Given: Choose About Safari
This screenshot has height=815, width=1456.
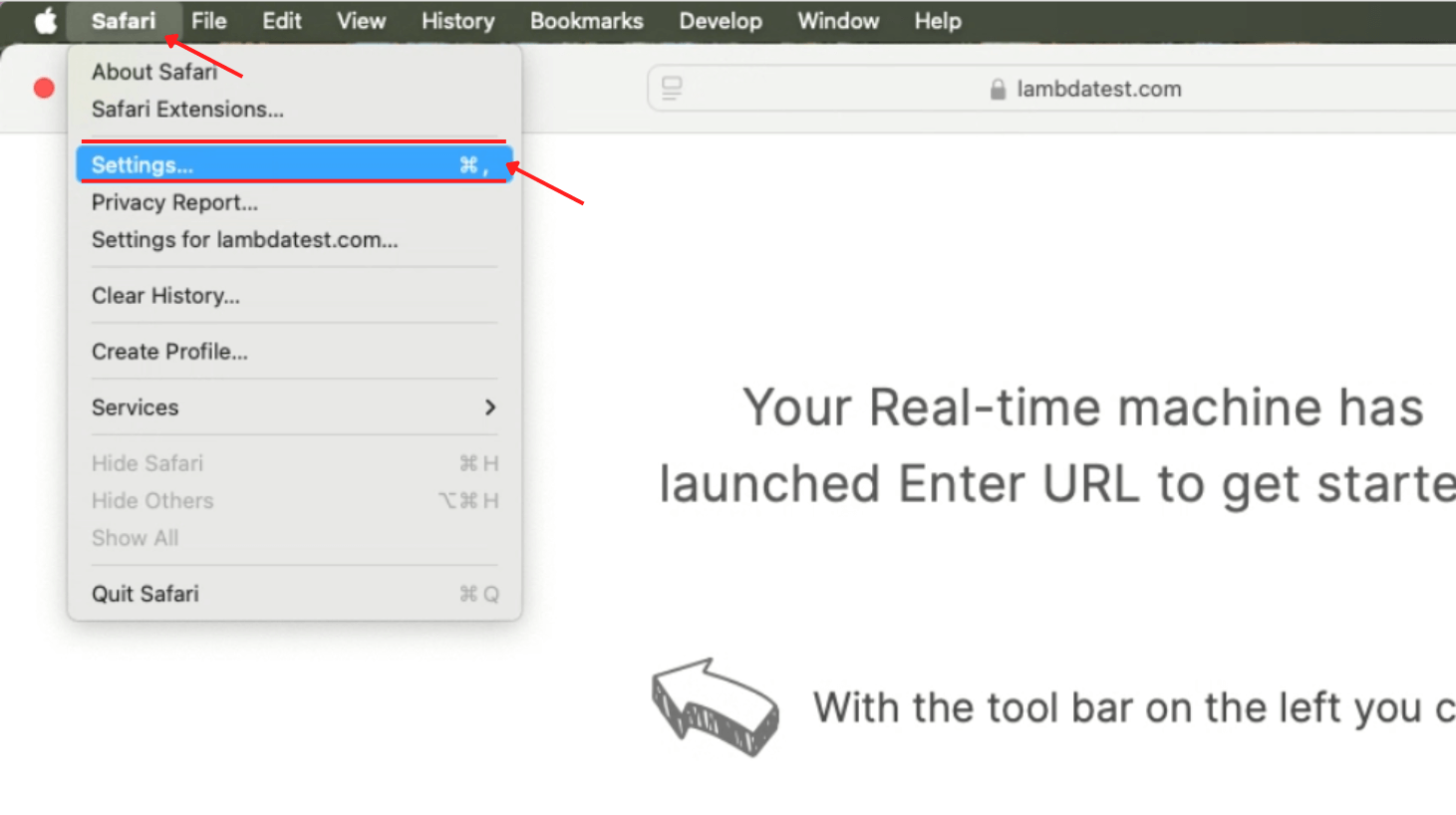Looking at the screenshot, I should 294,72.
